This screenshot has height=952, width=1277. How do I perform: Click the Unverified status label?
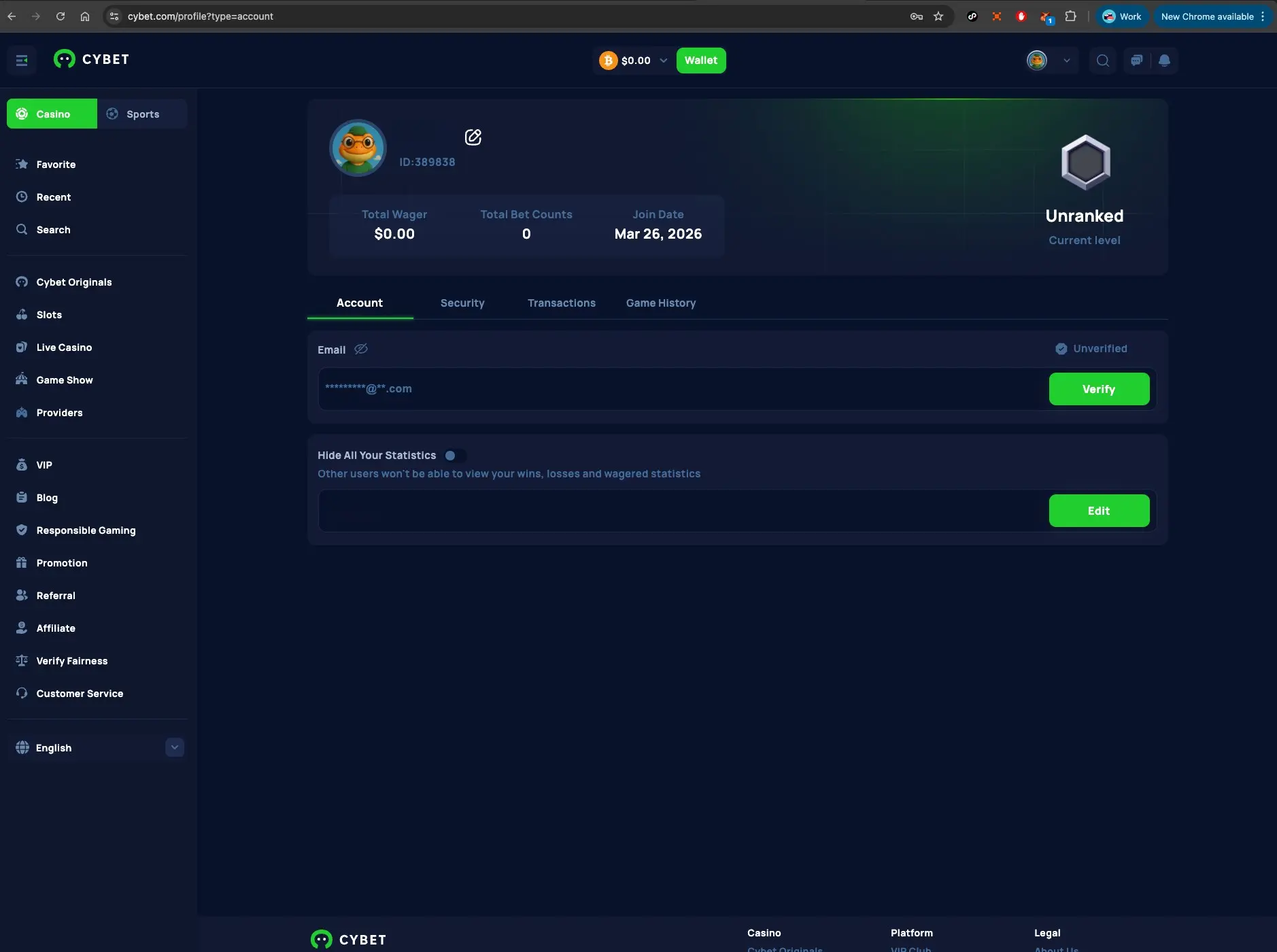point(1091,349)
